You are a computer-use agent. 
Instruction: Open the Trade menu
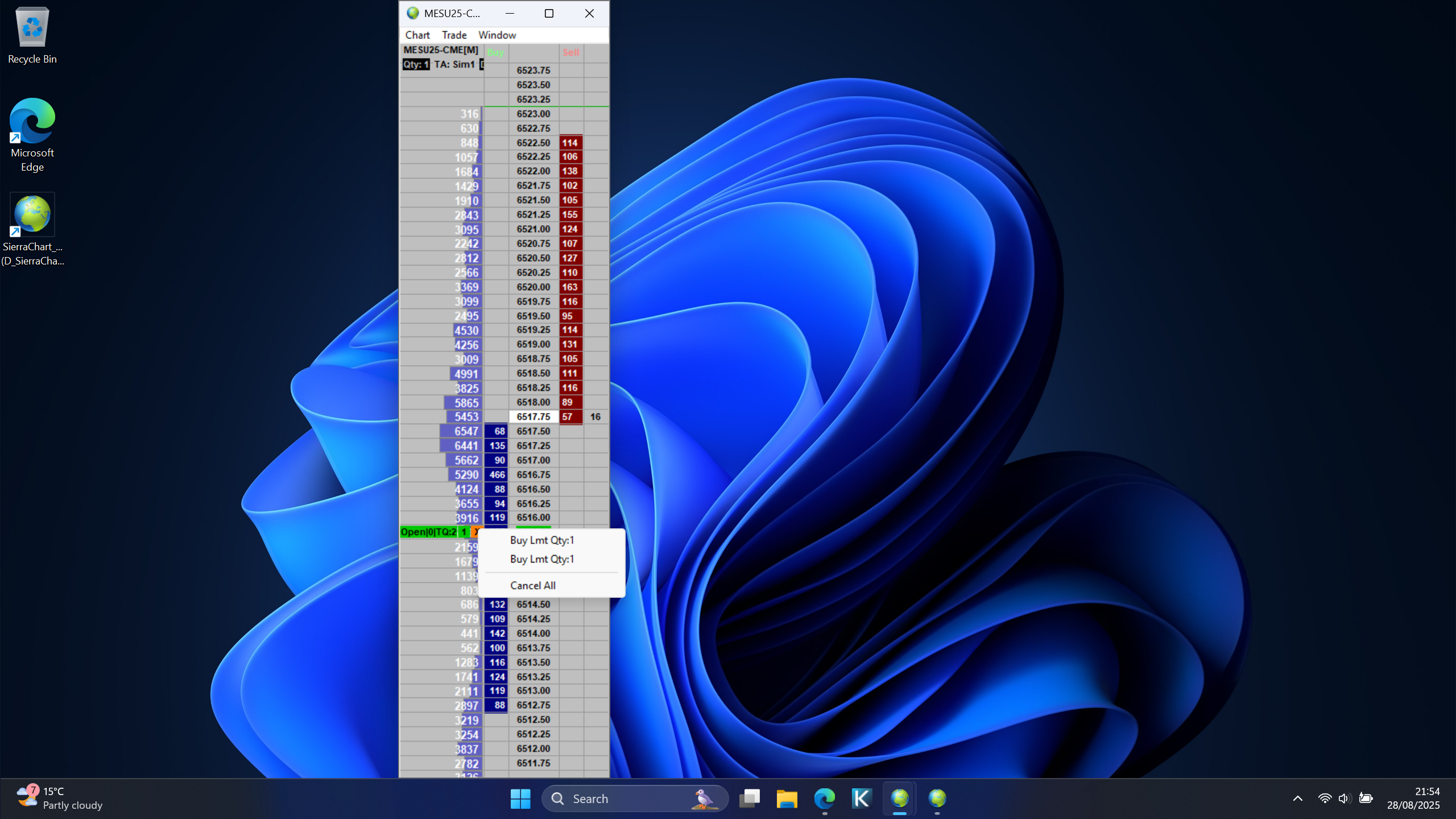click(x=454, y=35)
